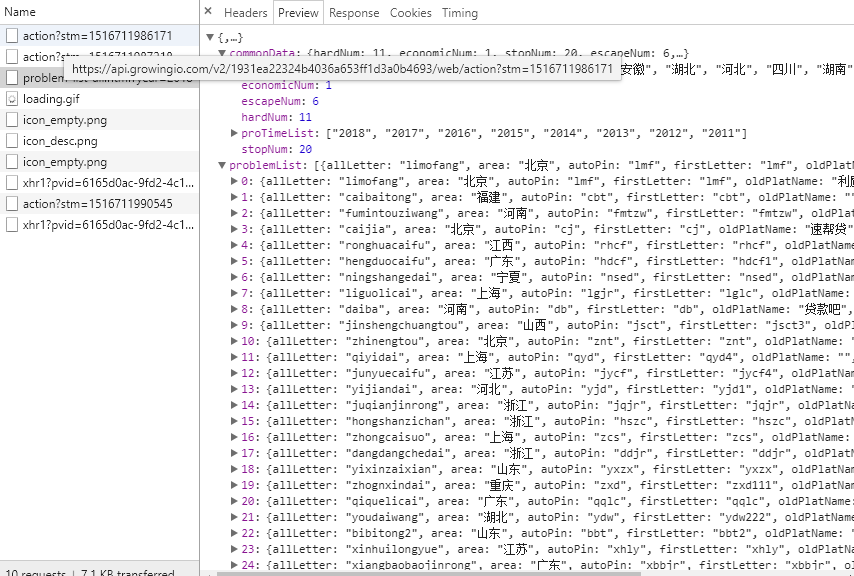This screenshot has width=854, height=576.
Task: Click the hardNum property
Action: click(276, 117)
